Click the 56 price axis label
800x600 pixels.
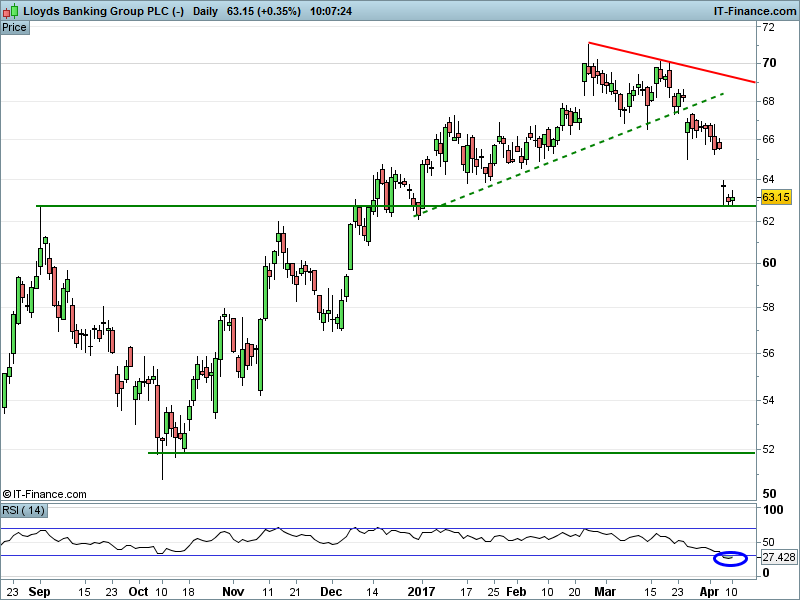[x=768, y=353]
